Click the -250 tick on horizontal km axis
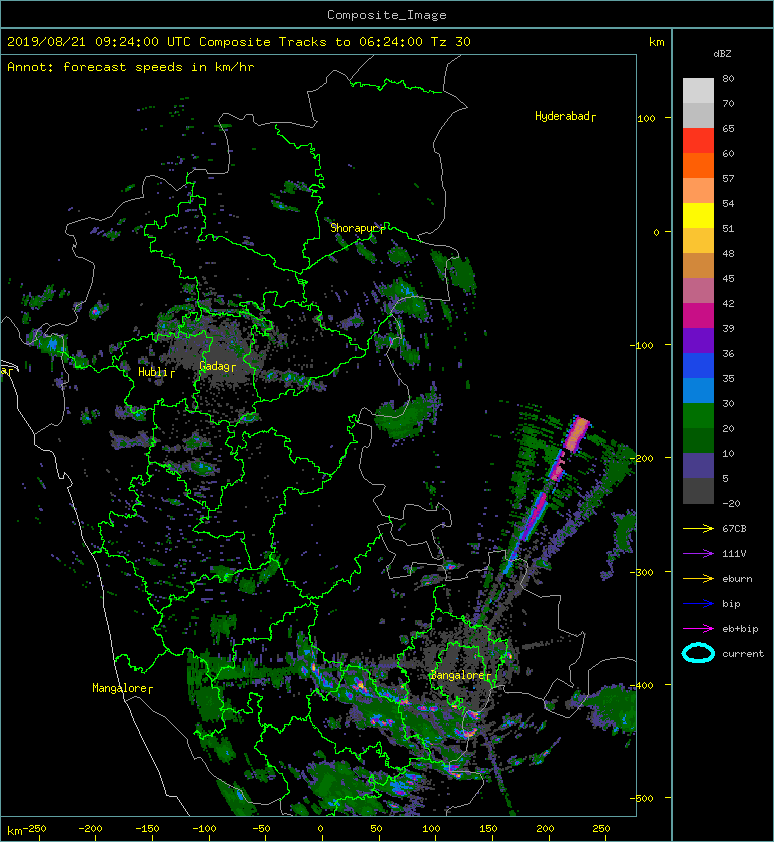 [x=34, y=829]
